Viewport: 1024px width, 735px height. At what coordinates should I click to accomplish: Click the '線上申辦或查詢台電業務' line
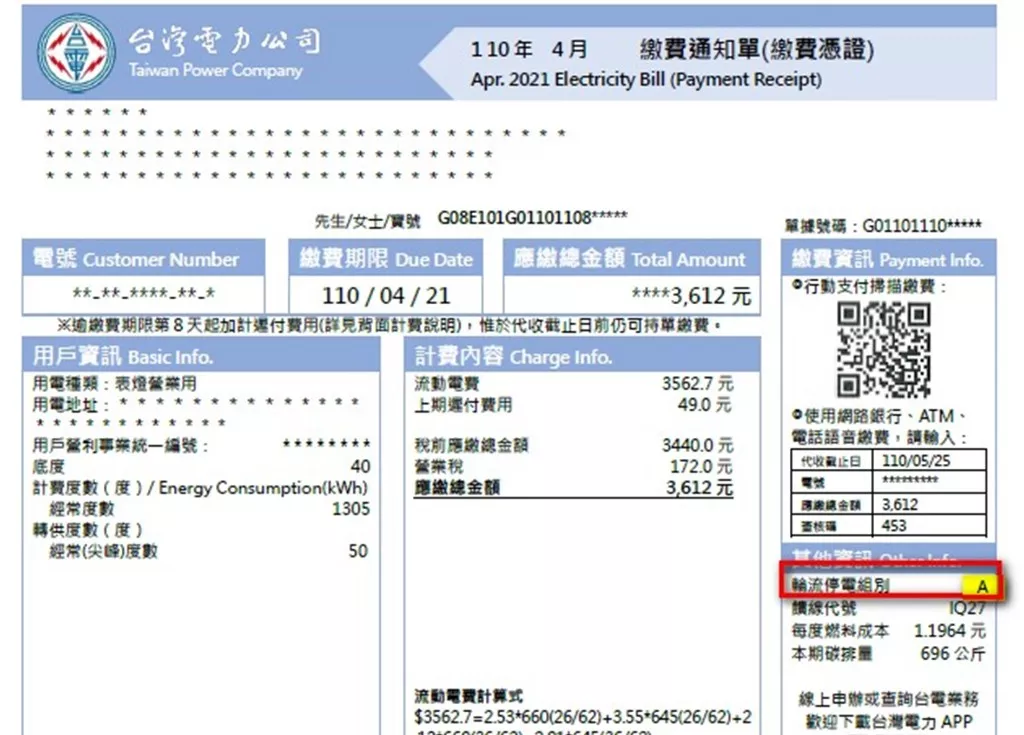[888, 700]
